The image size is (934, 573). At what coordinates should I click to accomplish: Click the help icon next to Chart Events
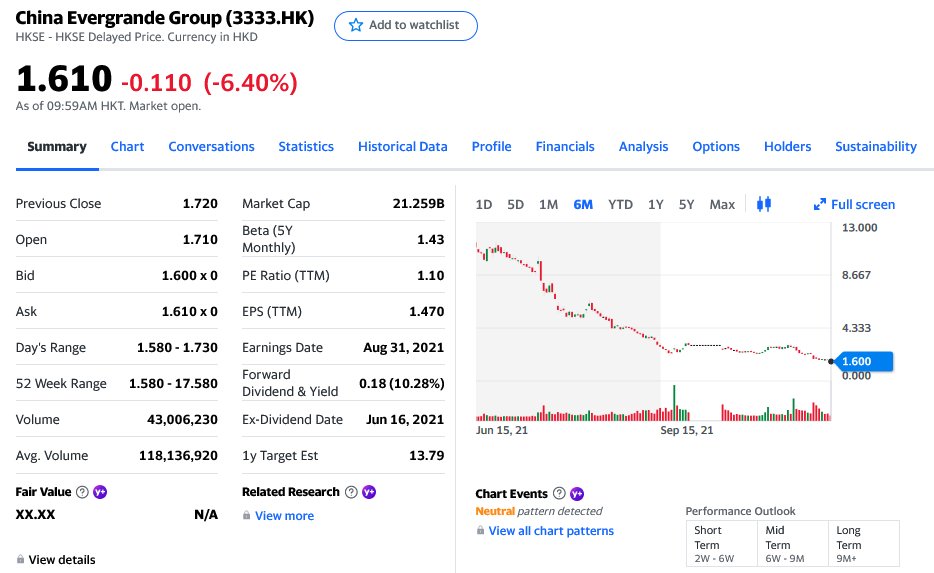click(559, 493)
